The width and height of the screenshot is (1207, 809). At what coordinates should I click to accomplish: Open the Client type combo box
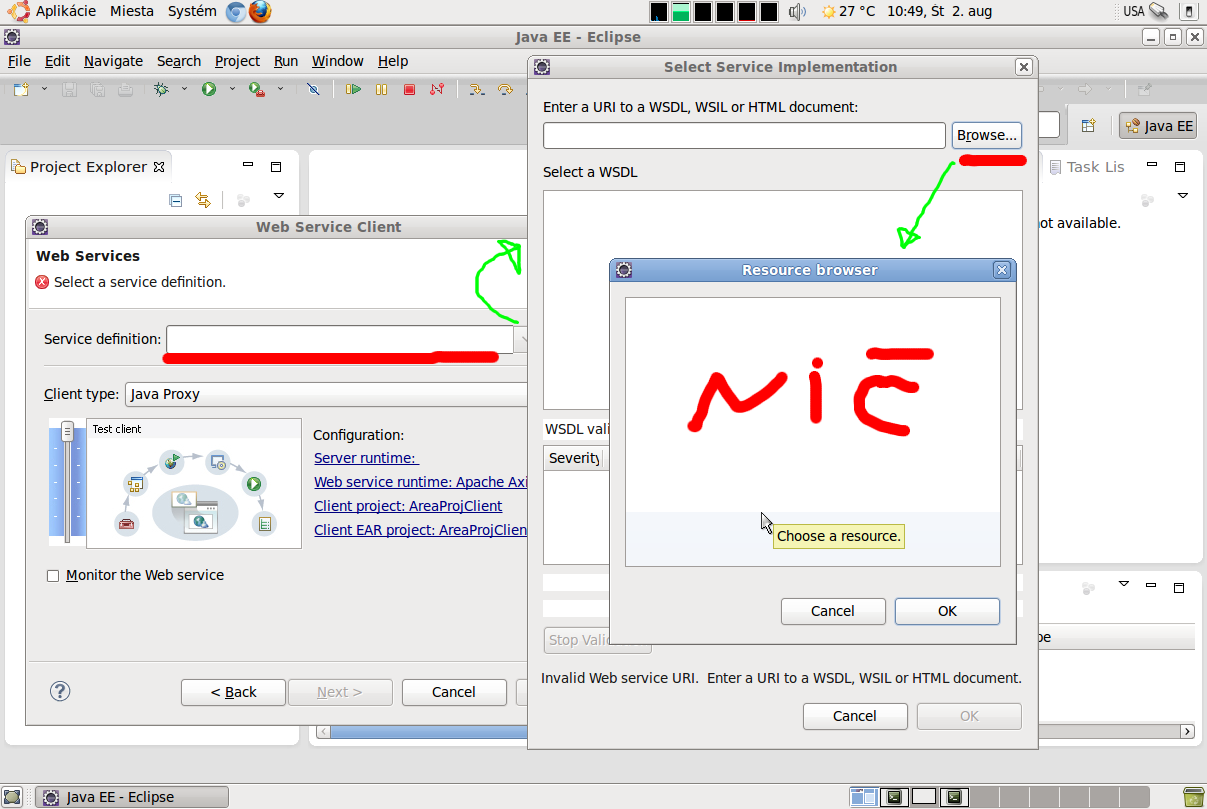click(x=326, y=394)
